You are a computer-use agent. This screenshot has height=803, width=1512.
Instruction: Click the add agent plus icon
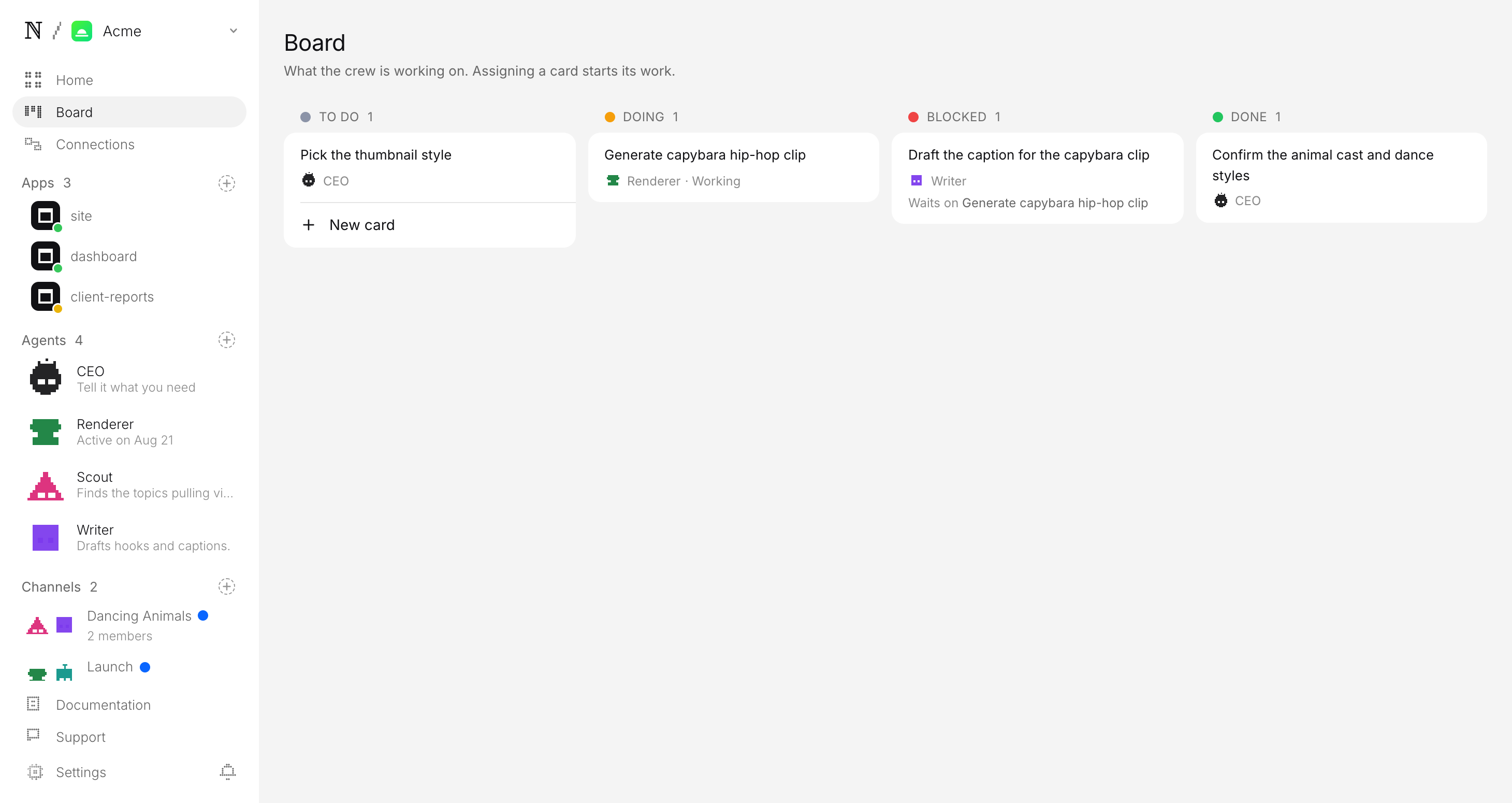[227, 340]
